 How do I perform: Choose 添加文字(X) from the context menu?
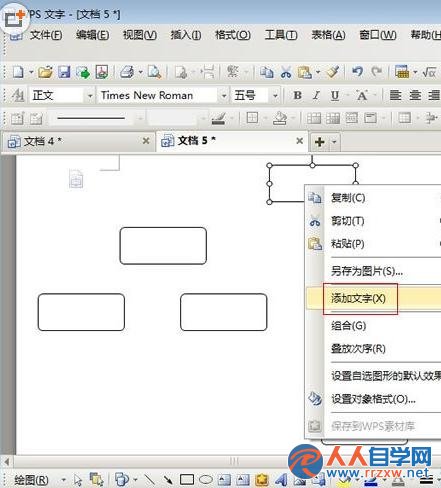coord(373,298)
